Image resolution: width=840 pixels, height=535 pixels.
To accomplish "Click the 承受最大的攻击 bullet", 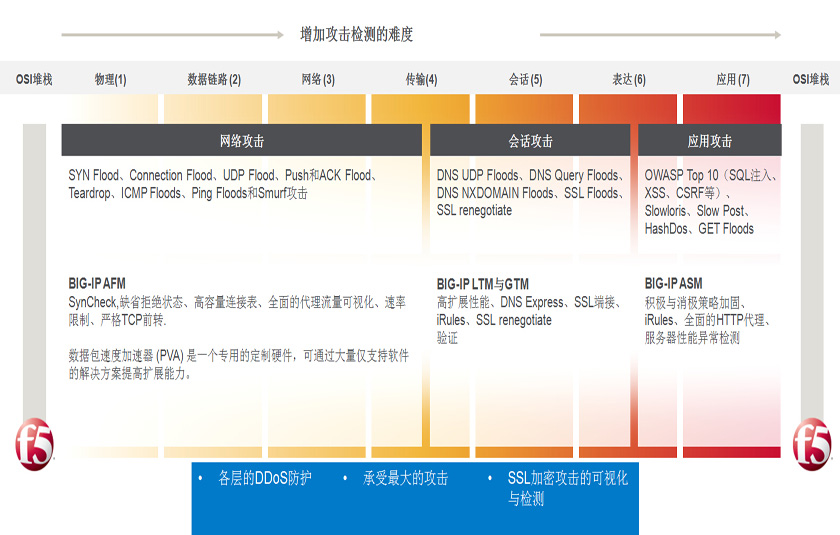I will 406,478.
